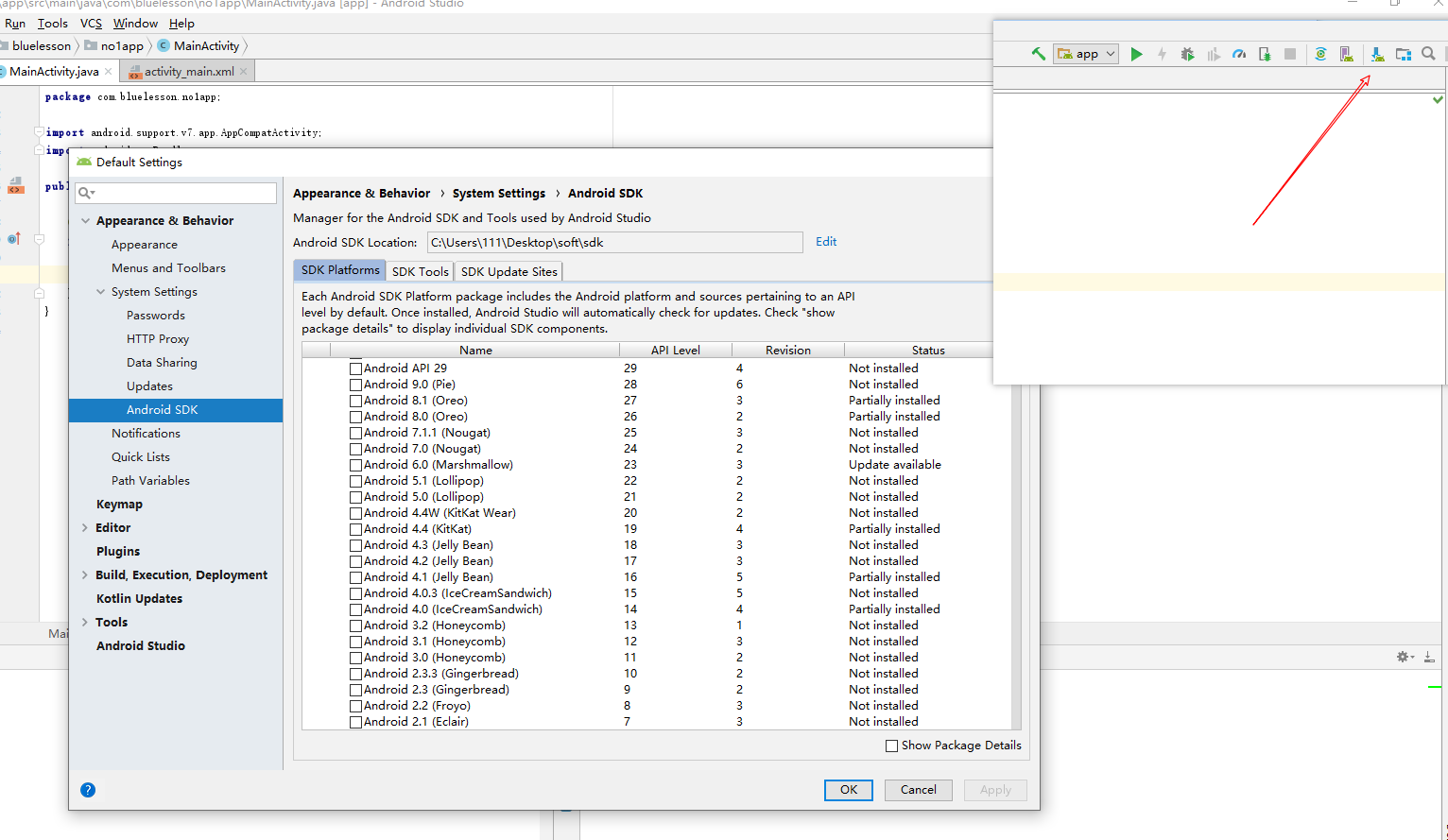1448x840 pixels.
Task: Switch to the SDK Tools tab
Action: (421, 271)
